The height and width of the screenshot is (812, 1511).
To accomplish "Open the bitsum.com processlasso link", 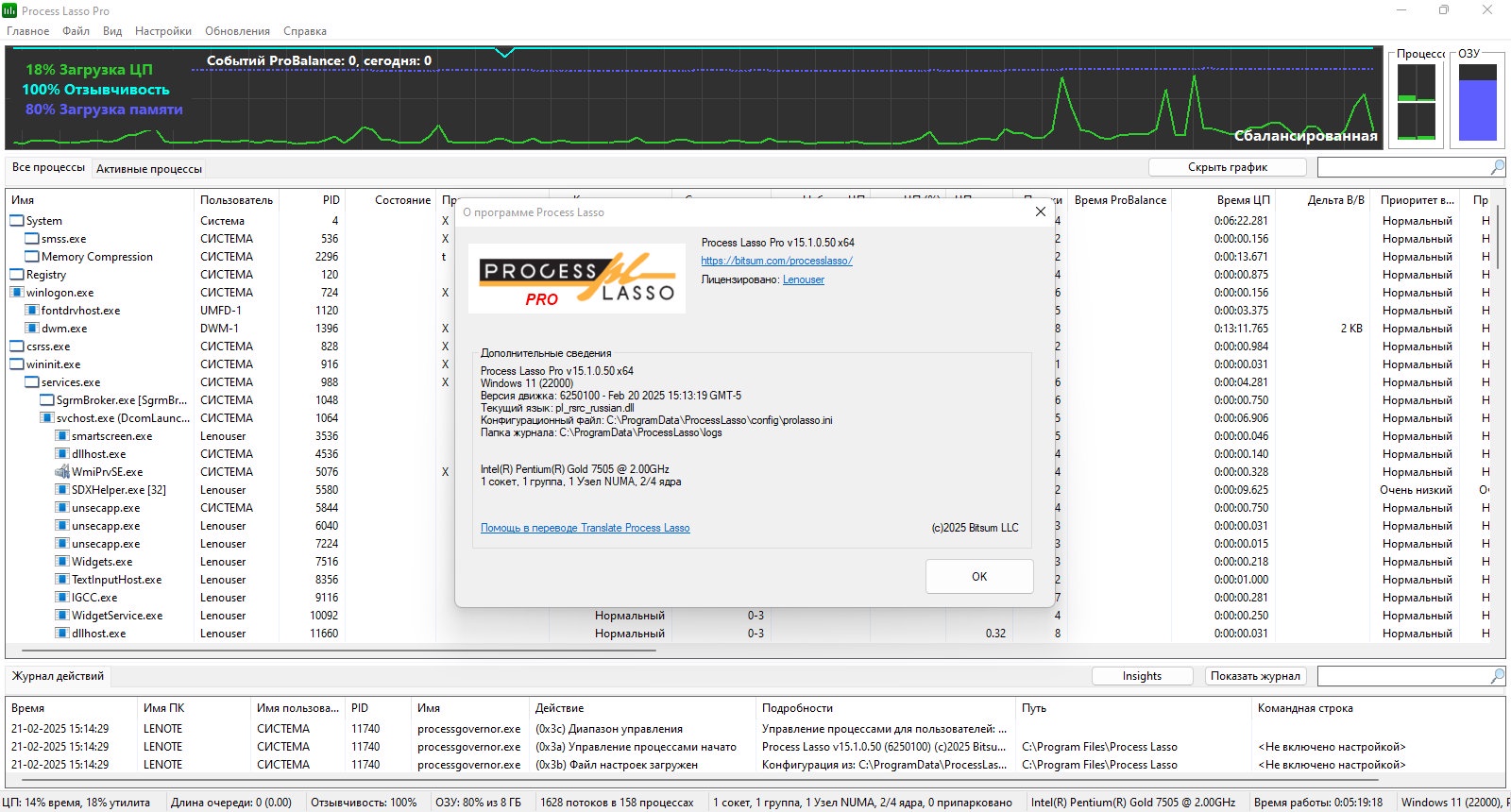I will tap(776, 261).
